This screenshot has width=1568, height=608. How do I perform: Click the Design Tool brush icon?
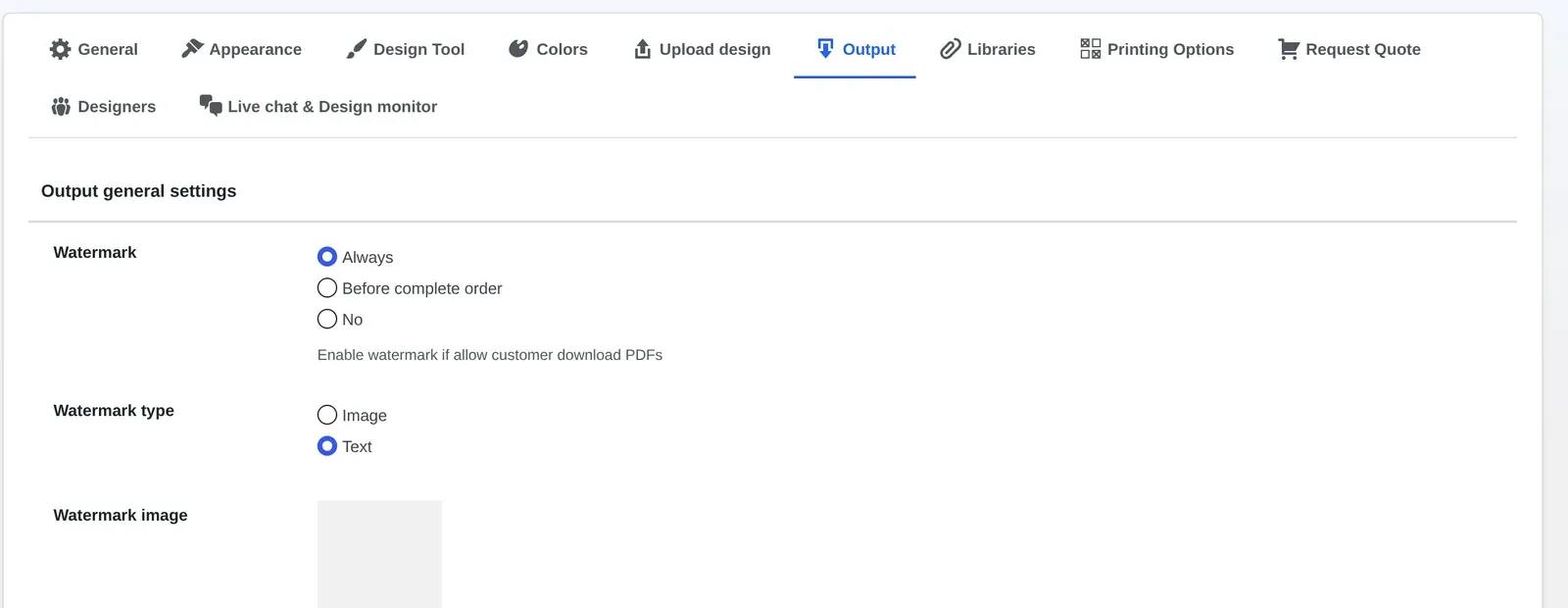[x=357, y=49]
